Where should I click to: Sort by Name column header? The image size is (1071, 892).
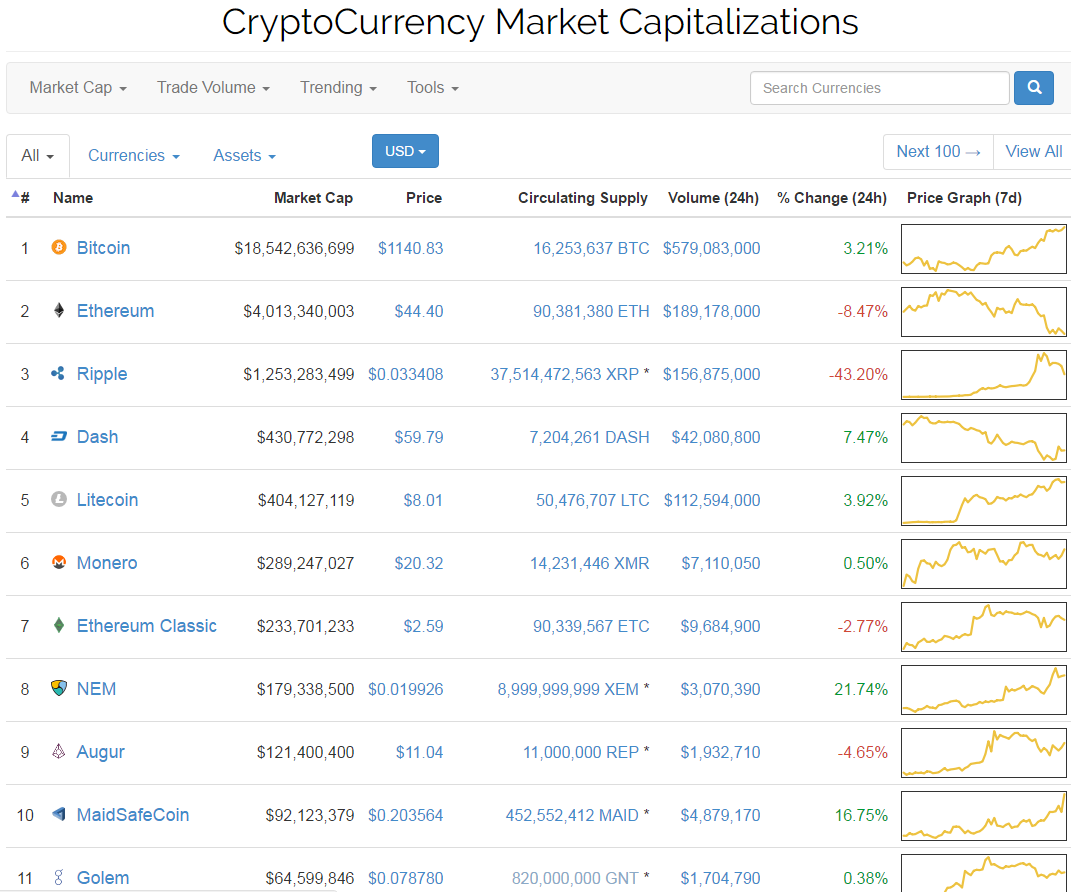click(73, 198)
